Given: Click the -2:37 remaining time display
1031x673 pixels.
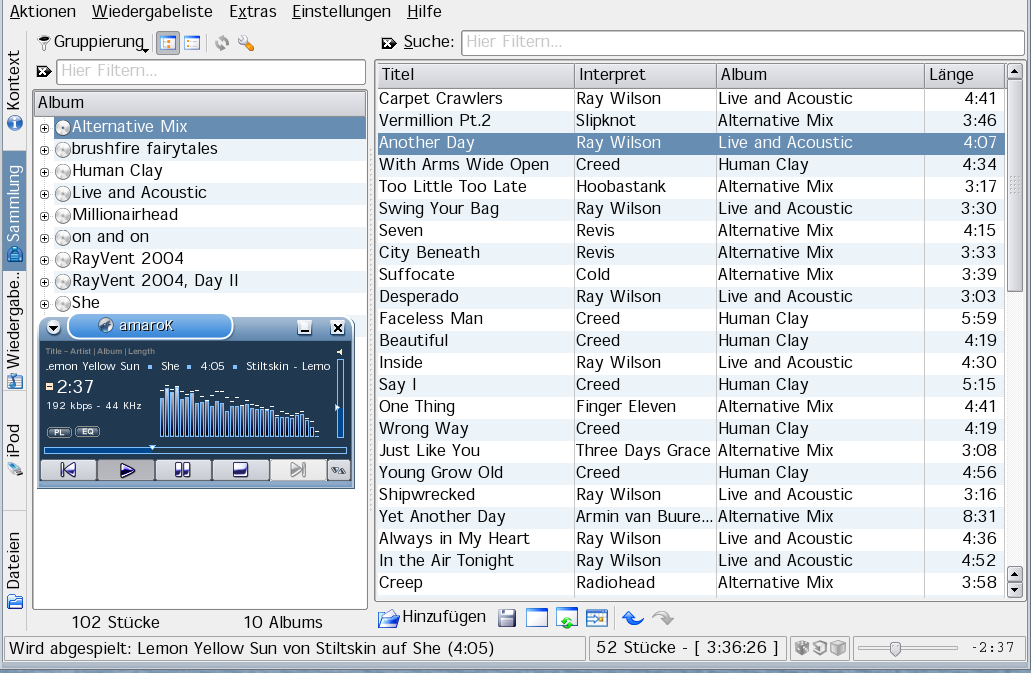Looking at the screenshot, I should (993, 648).
